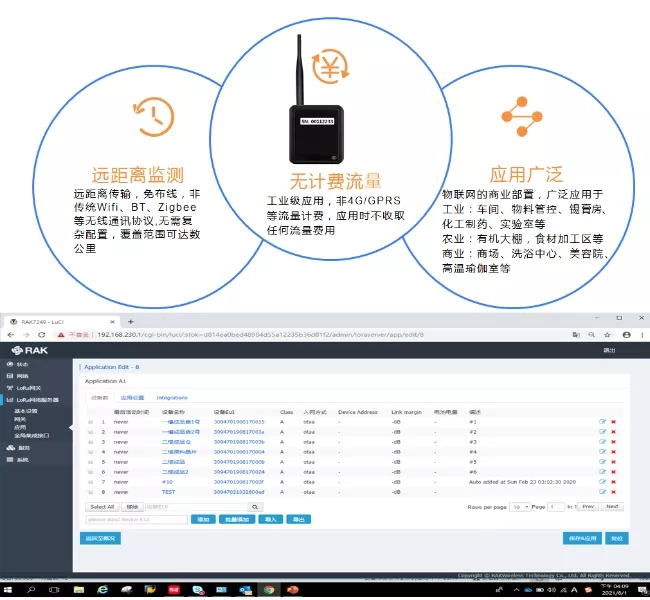650x600 pixels.
Task: Open the TEST device name link
Action: pyautogui.click(x=168, y=492)
